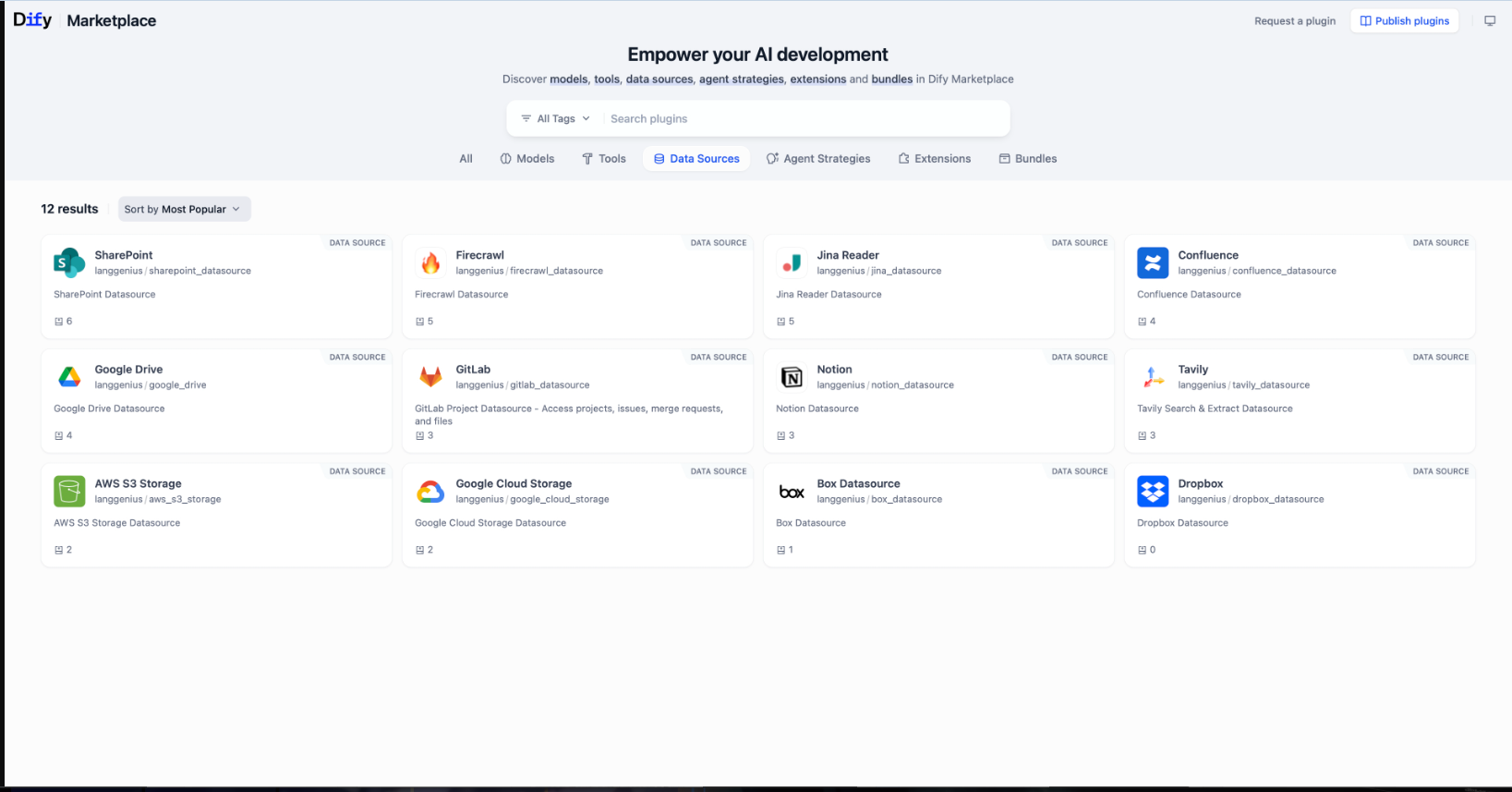
Task: Click 'langgenius / aws_s3_storage' identifier text
Action: pyautogui.click(x=158, y=499)
